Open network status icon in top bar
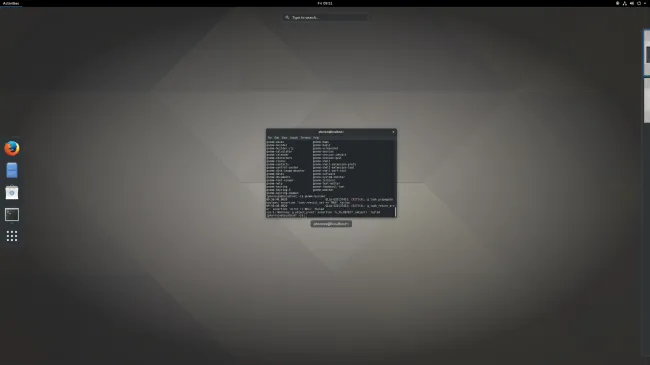 [624, 3]
